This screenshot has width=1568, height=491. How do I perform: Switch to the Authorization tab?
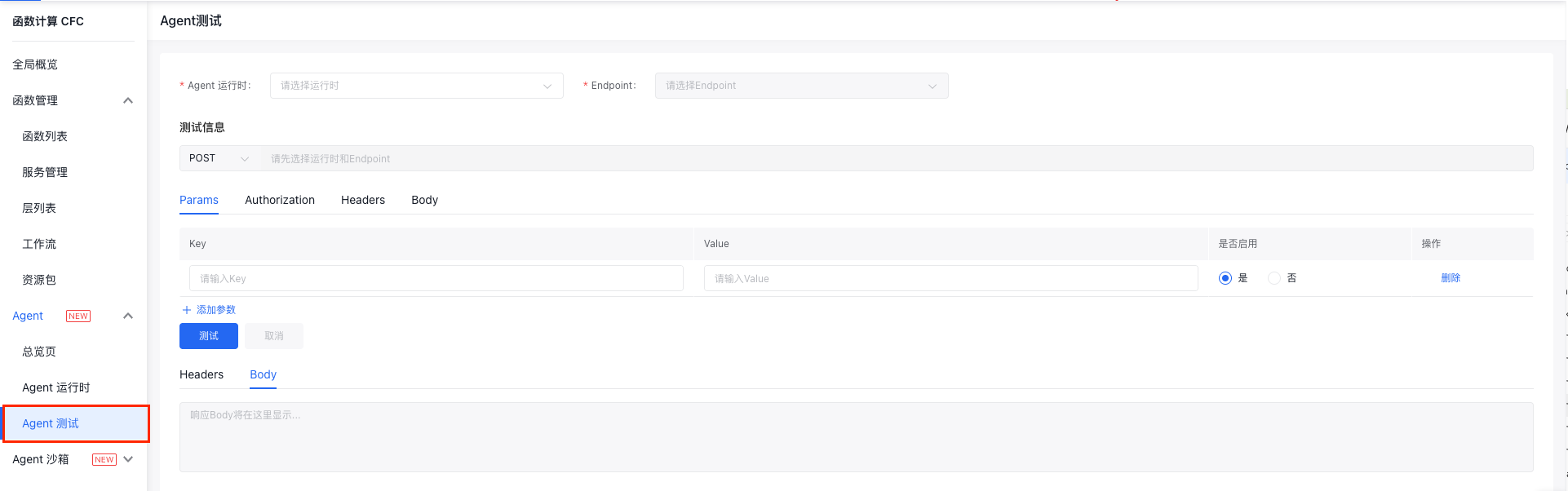279,200
